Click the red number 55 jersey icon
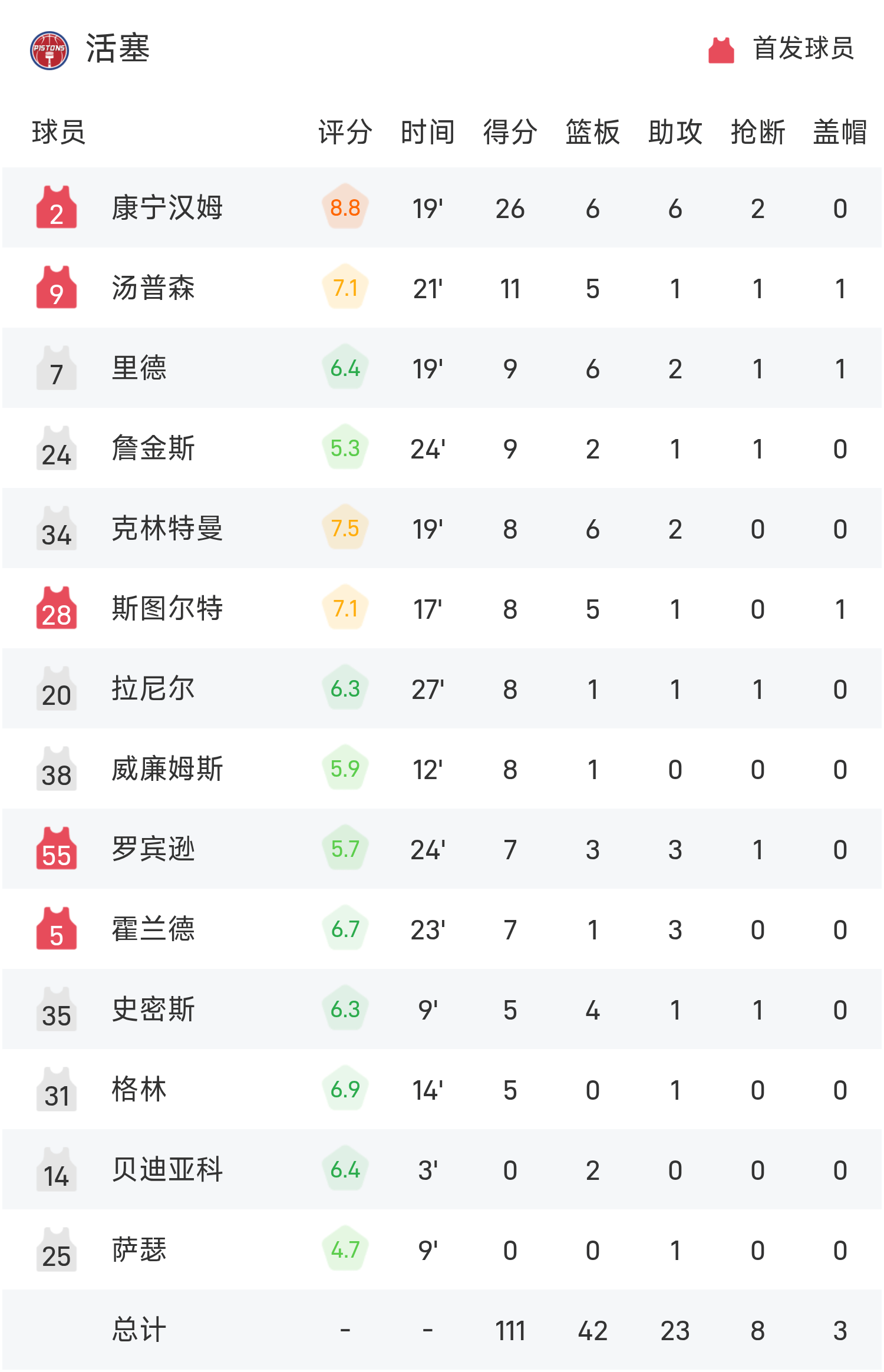 tap(57, 849)
